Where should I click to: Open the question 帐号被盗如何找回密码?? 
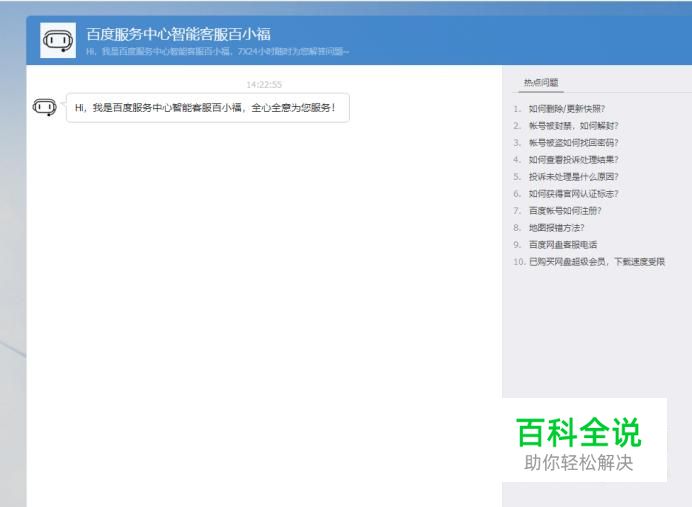pos(573,143)
